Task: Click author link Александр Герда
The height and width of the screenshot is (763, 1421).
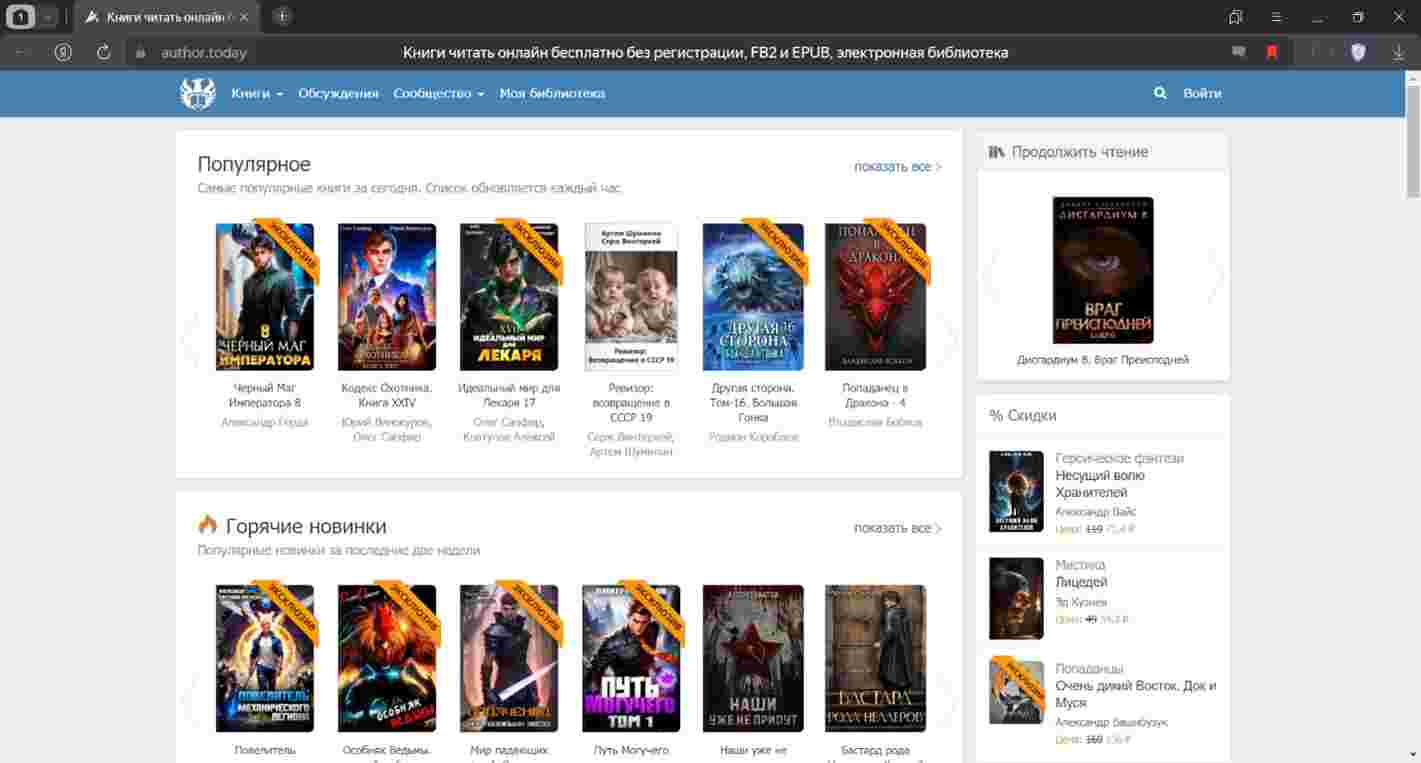Action: click(x=265, y=422)
